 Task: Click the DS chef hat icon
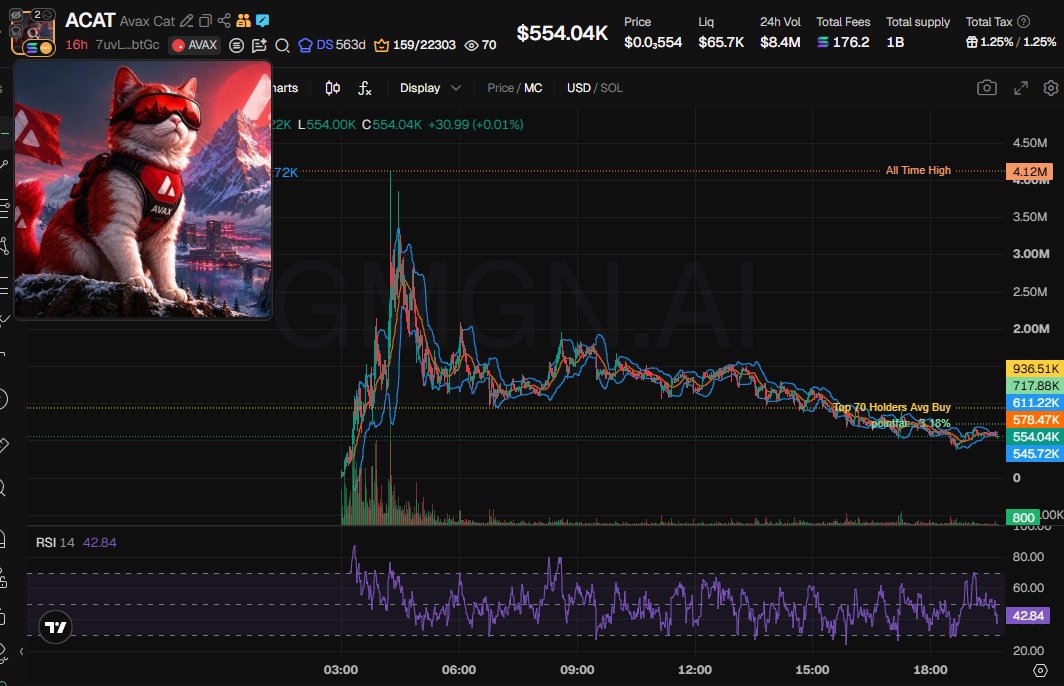pyautogui.click(x=305, y=45)
